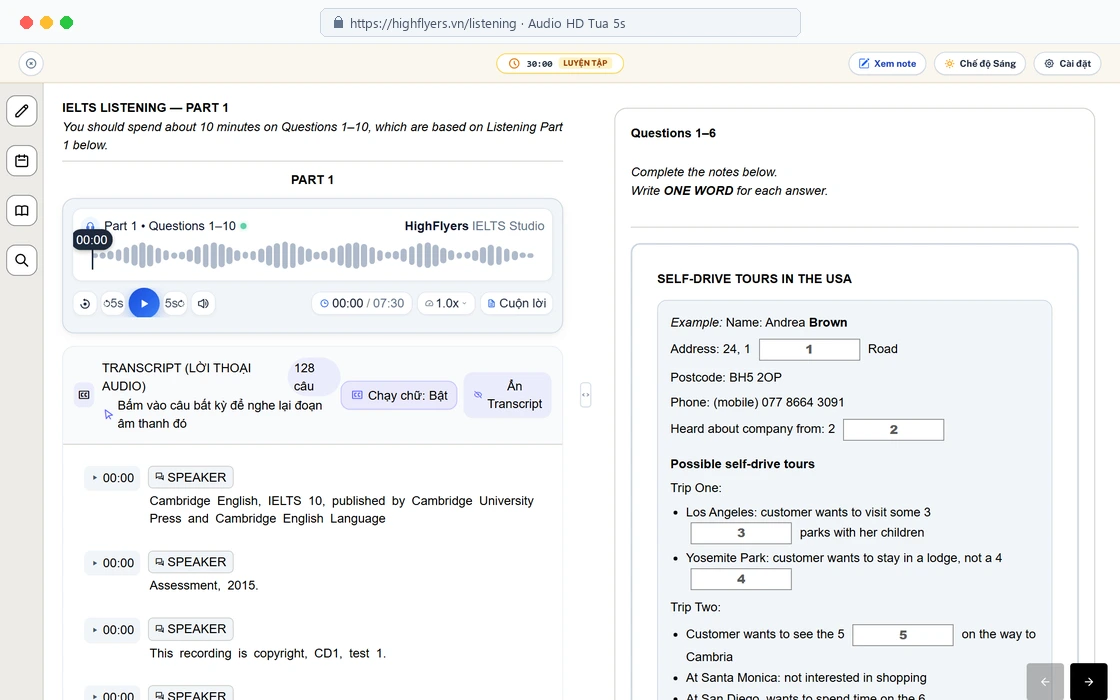Replay the 'This recording is copyright' line timestamp

[x=113, y=630]
